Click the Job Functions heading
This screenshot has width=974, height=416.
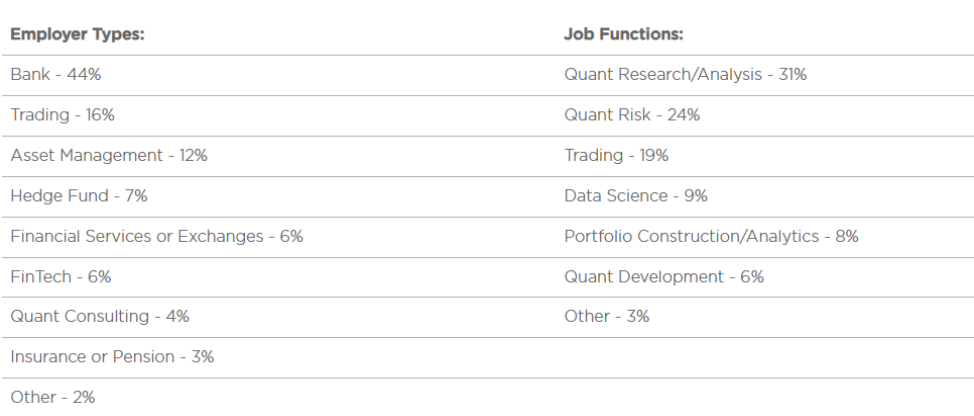623,35
